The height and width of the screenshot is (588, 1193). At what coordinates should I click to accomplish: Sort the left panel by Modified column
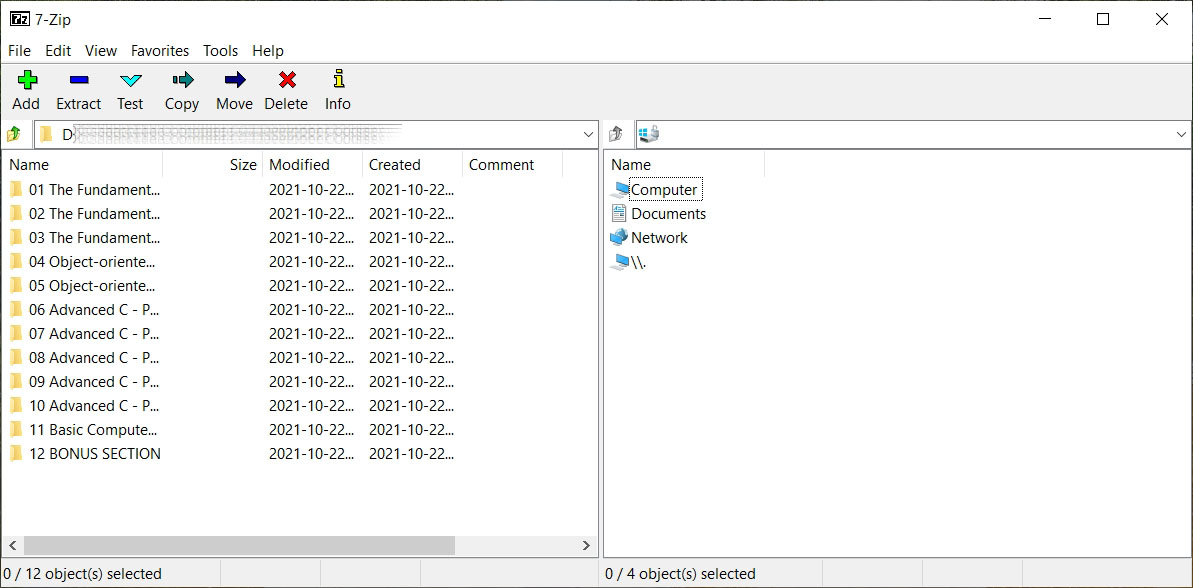299,165
